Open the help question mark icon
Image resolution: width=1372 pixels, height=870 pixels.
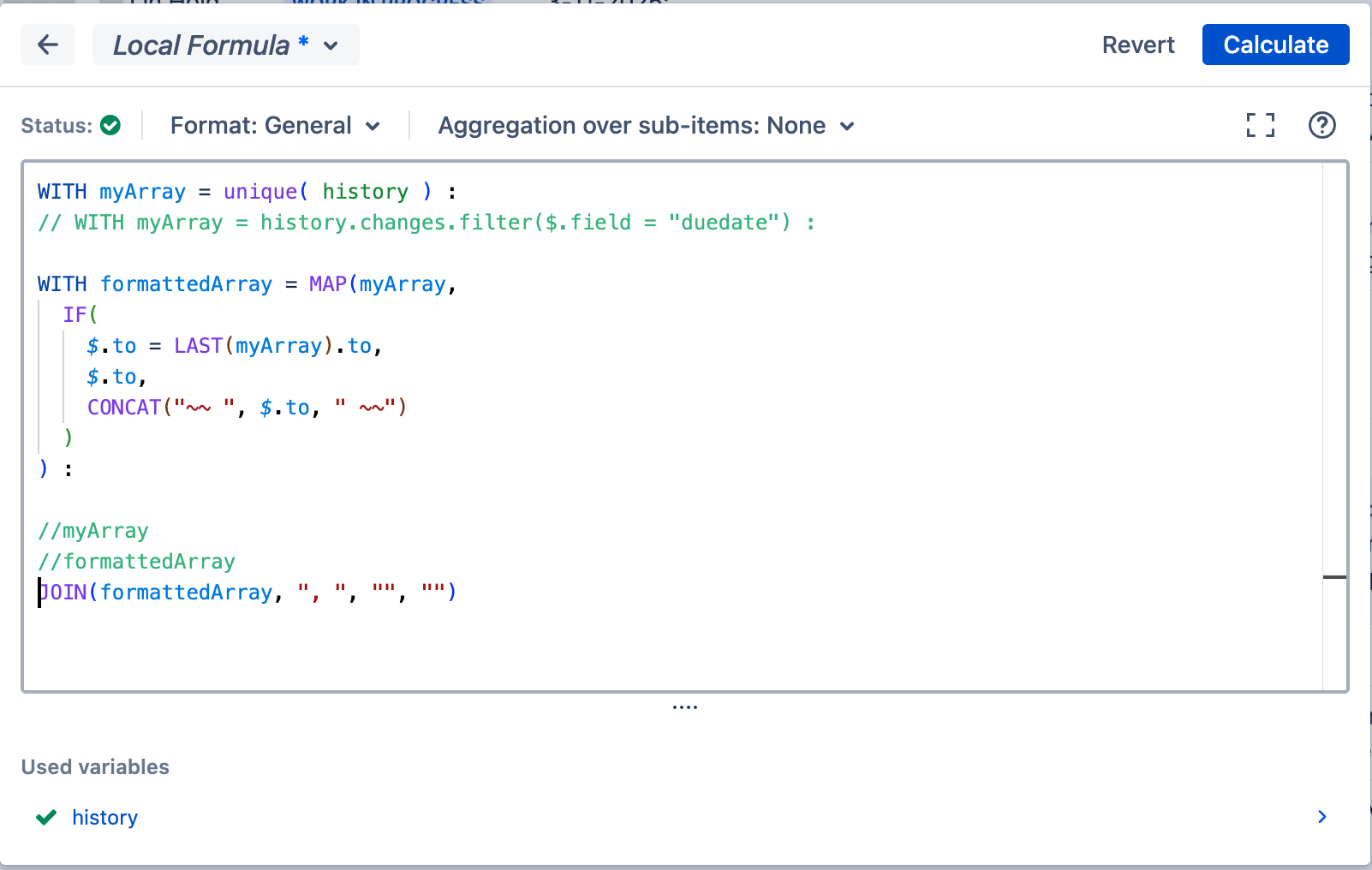[x=1321, y=125]
